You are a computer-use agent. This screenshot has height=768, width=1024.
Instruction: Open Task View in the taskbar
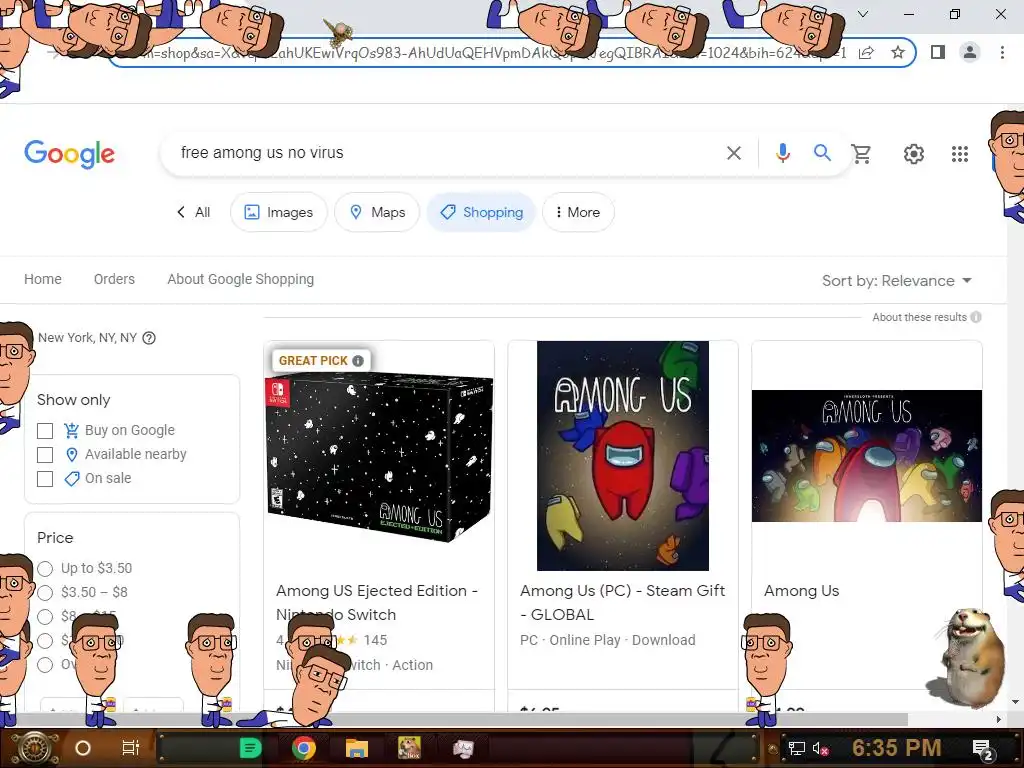(x=131, y=748)
